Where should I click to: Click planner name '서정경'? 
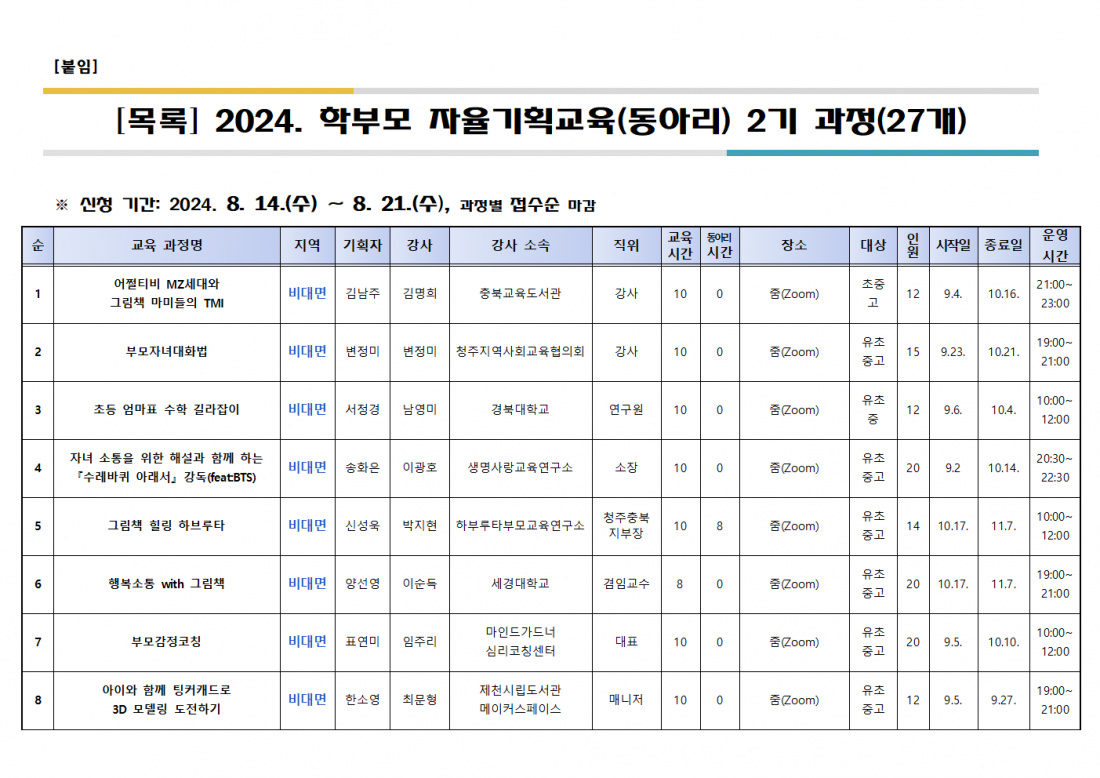tap(363, 410)
